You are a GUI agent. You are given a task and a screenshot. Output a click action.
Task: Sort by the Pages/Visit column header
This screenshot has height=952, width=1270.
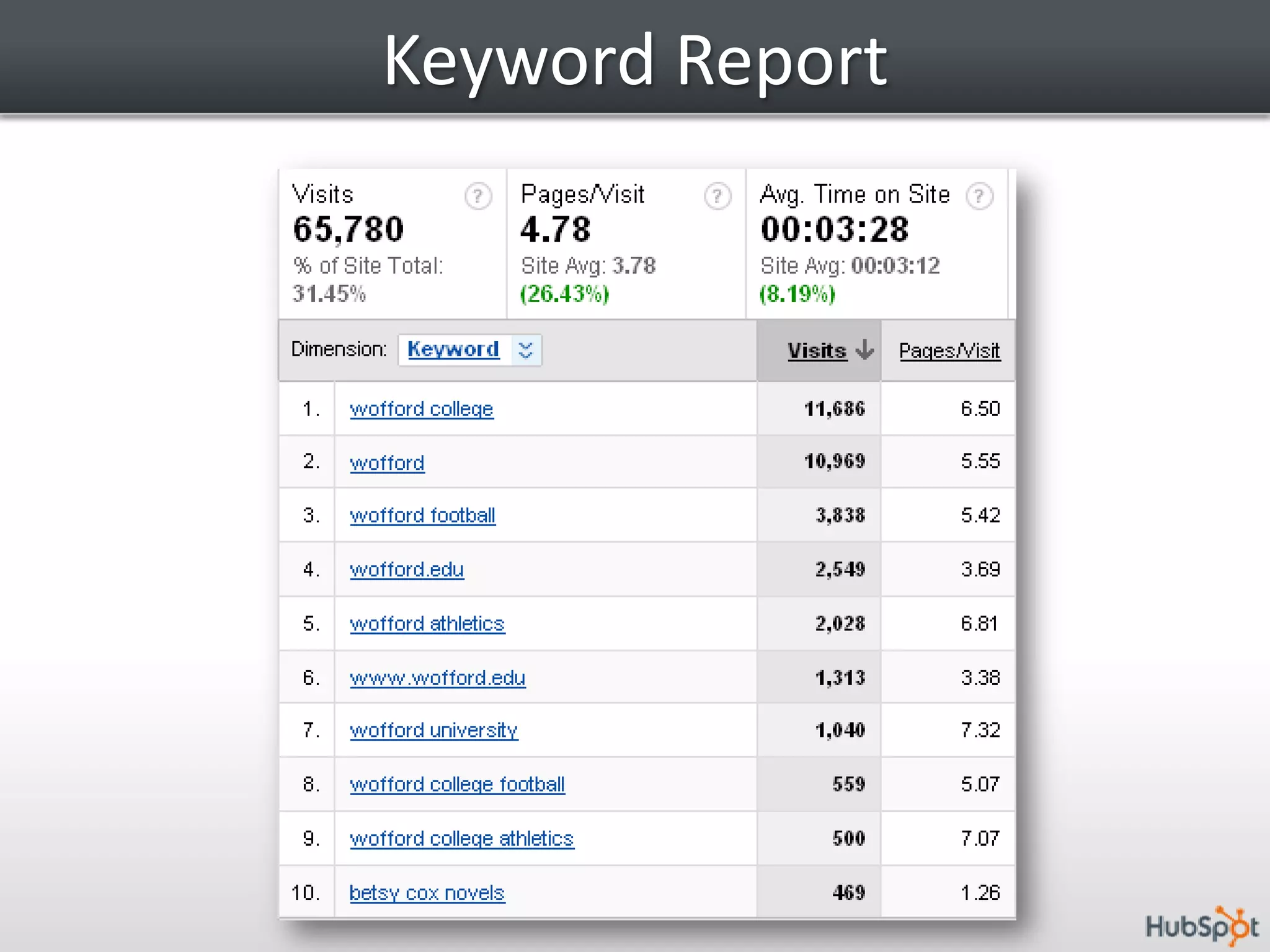pyautogui.click(x=949, y=351)
